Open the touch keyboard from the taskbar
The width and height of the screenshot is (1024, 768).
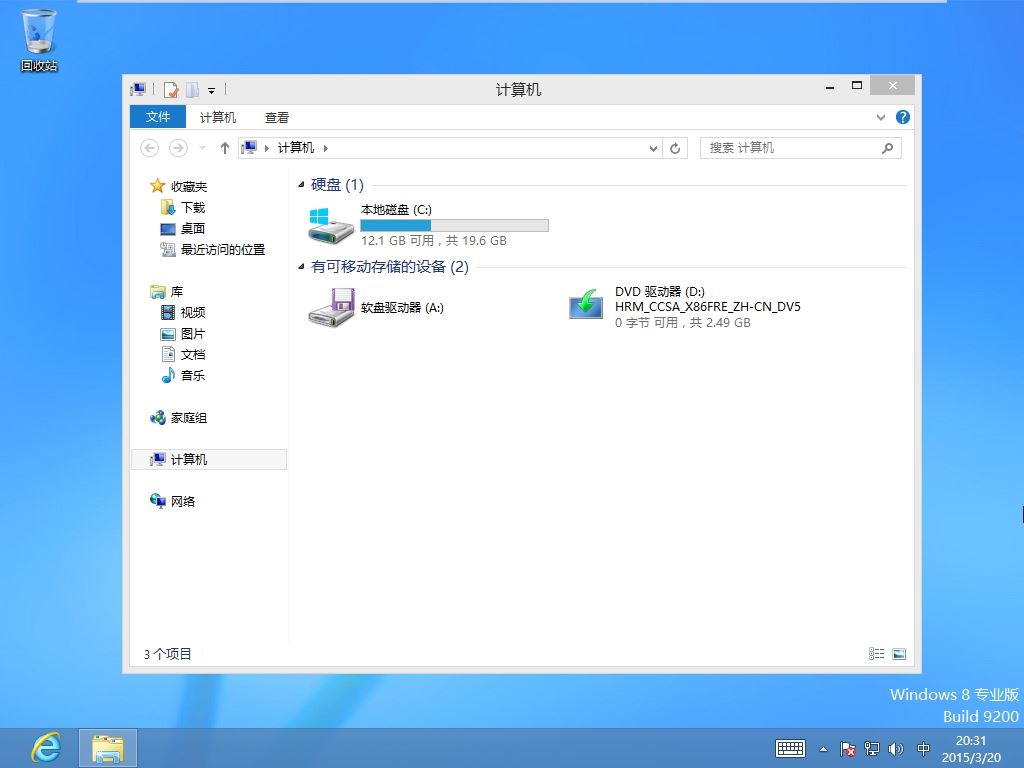coord(790,748)
